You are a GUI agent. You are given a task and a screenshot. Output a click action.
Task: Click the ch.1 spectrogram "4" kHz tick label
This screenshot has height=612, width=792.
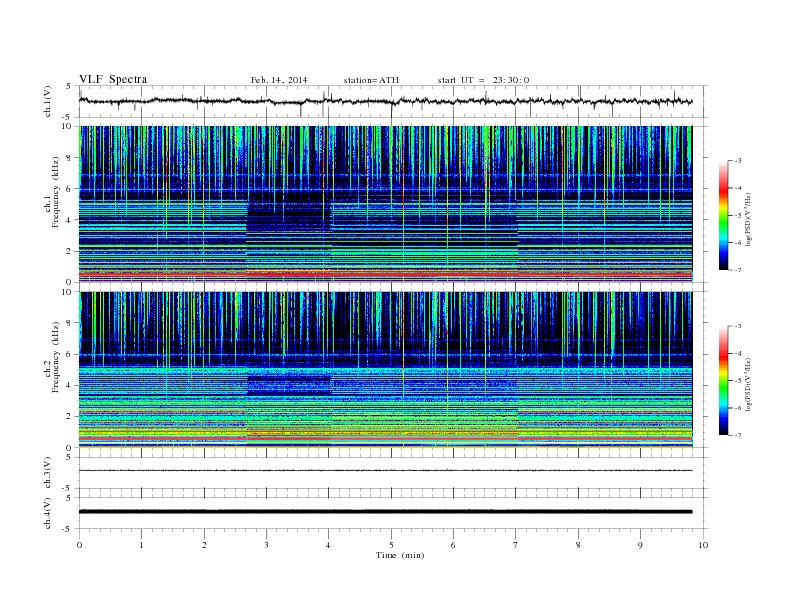coord(70,220)
